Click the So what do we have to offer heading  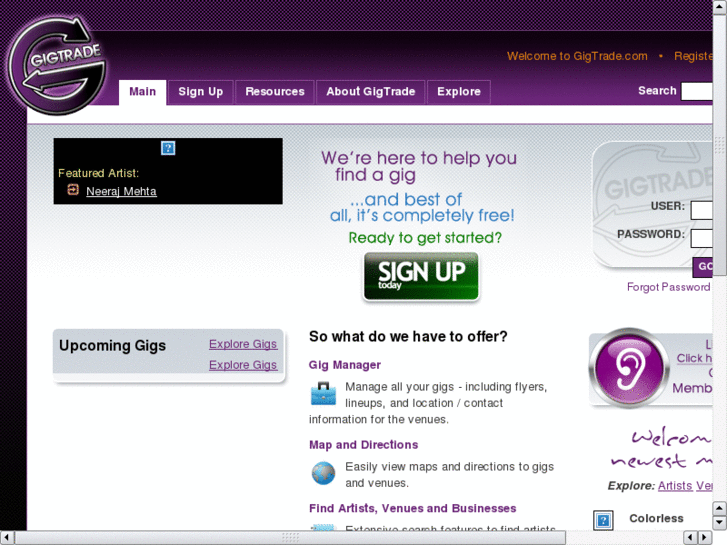point(408,336)
